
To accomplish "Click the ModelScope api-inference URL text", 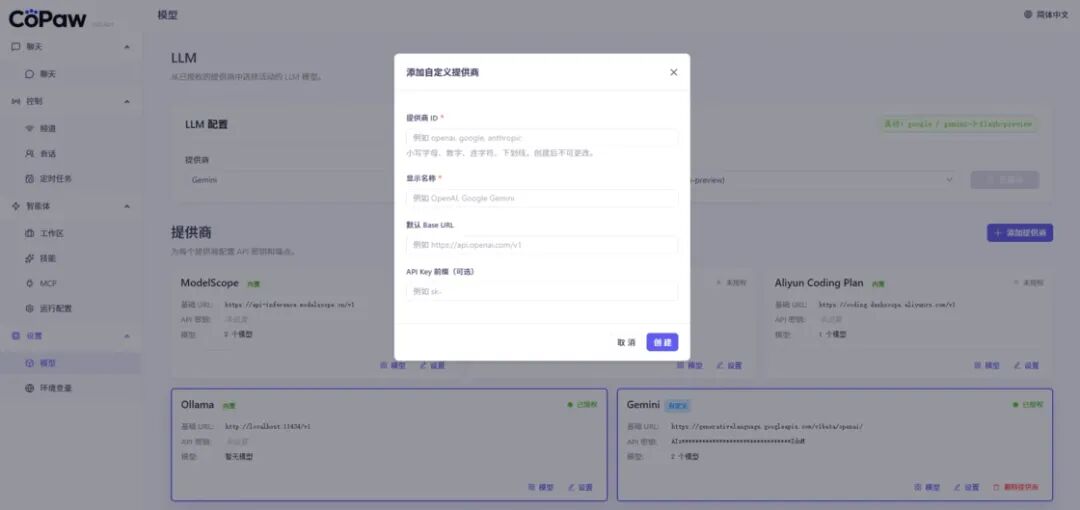I will click(x=290, y=305).
